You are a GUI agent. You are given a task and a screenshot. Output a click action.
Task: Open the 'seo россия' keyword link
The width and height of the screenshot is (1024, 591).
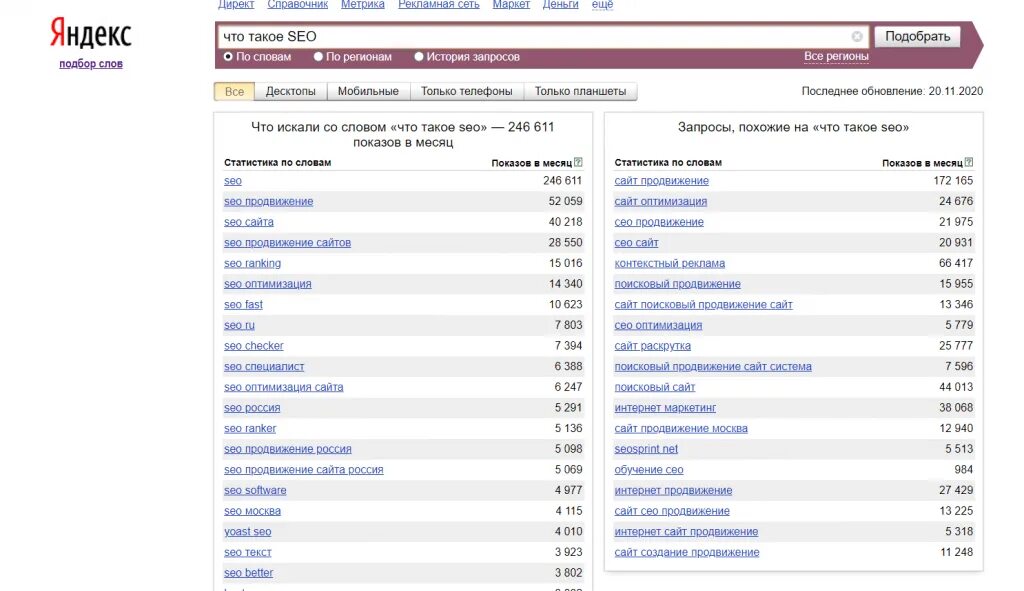pos(252,408)
